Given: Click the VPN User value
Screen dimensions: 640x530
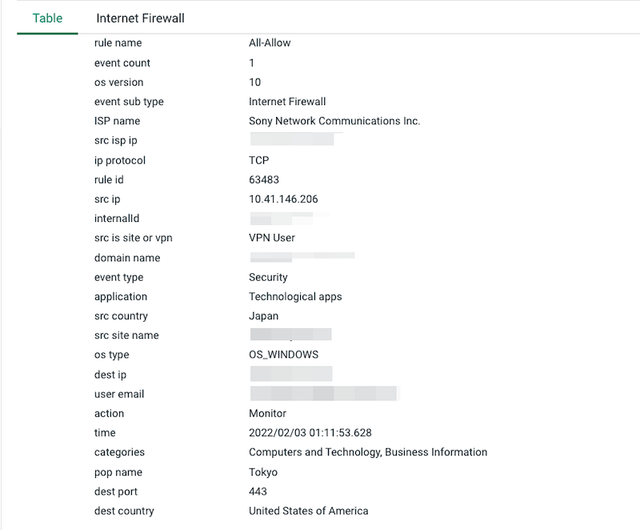Looking at the screenshot, I should tap(271, 238).
